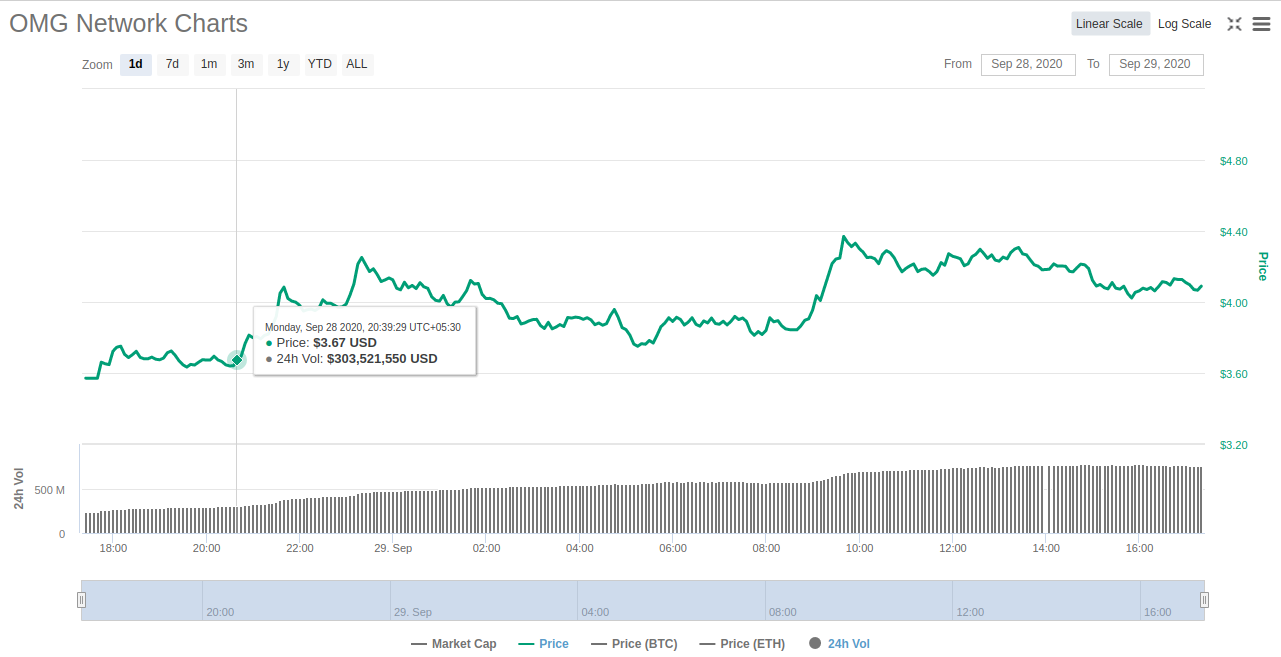
Task: Toggle 24h Vol series in legend
Action: click(x=839, y=644)
